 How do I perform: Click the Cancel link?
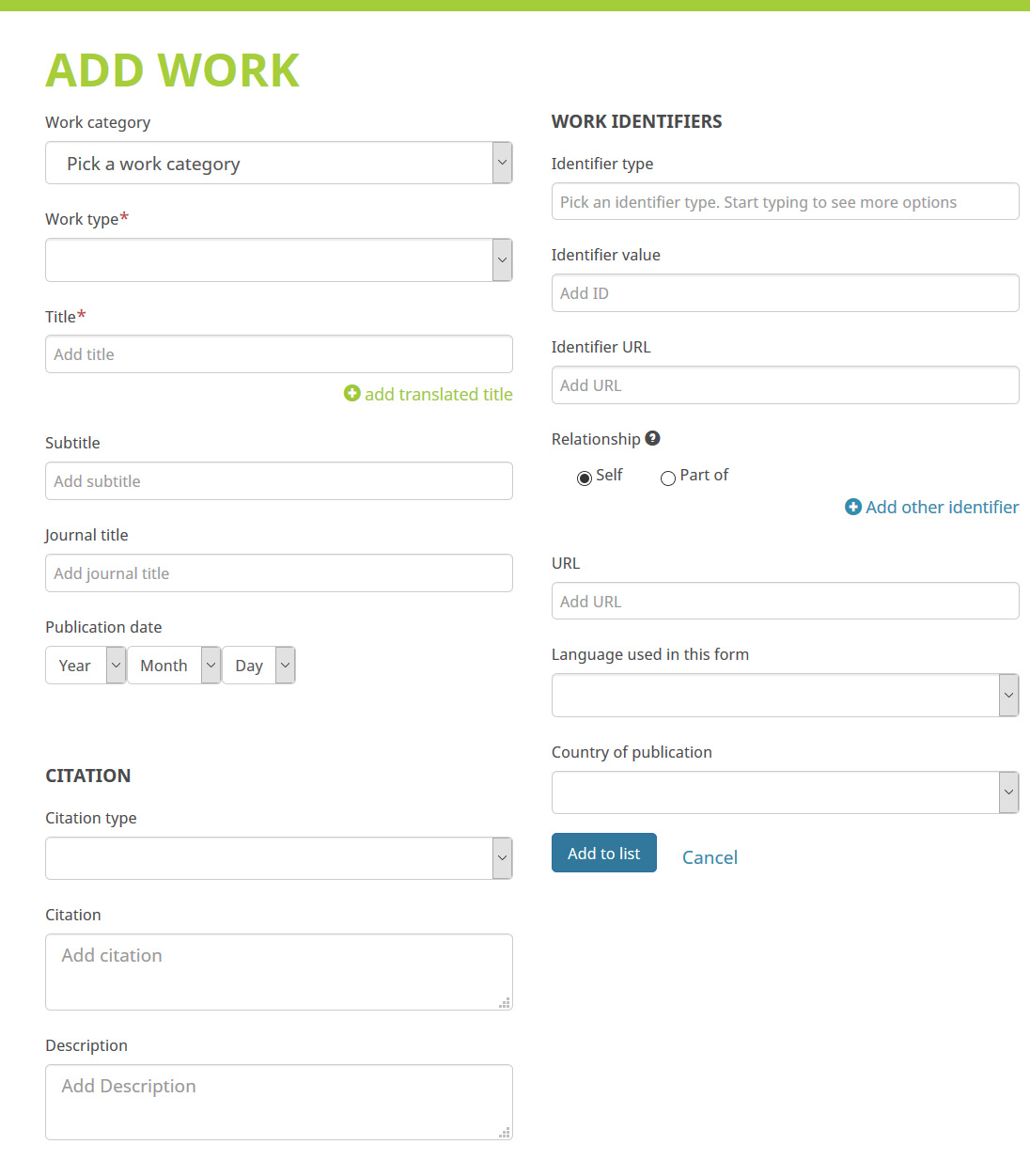pyautogui.click(x=710, y=857)
